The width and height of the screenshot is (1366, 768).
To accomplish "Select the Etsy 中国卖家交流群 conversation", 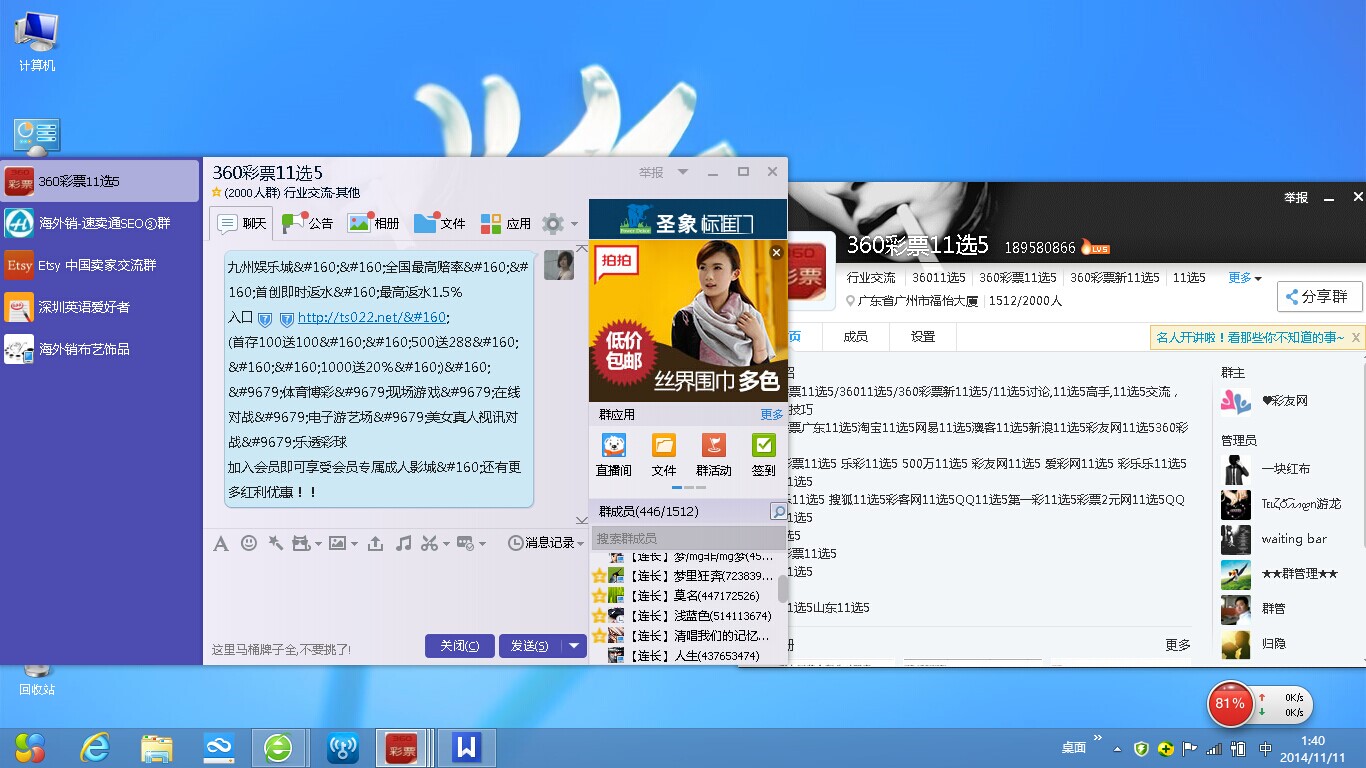I will [x=97, y=265].
